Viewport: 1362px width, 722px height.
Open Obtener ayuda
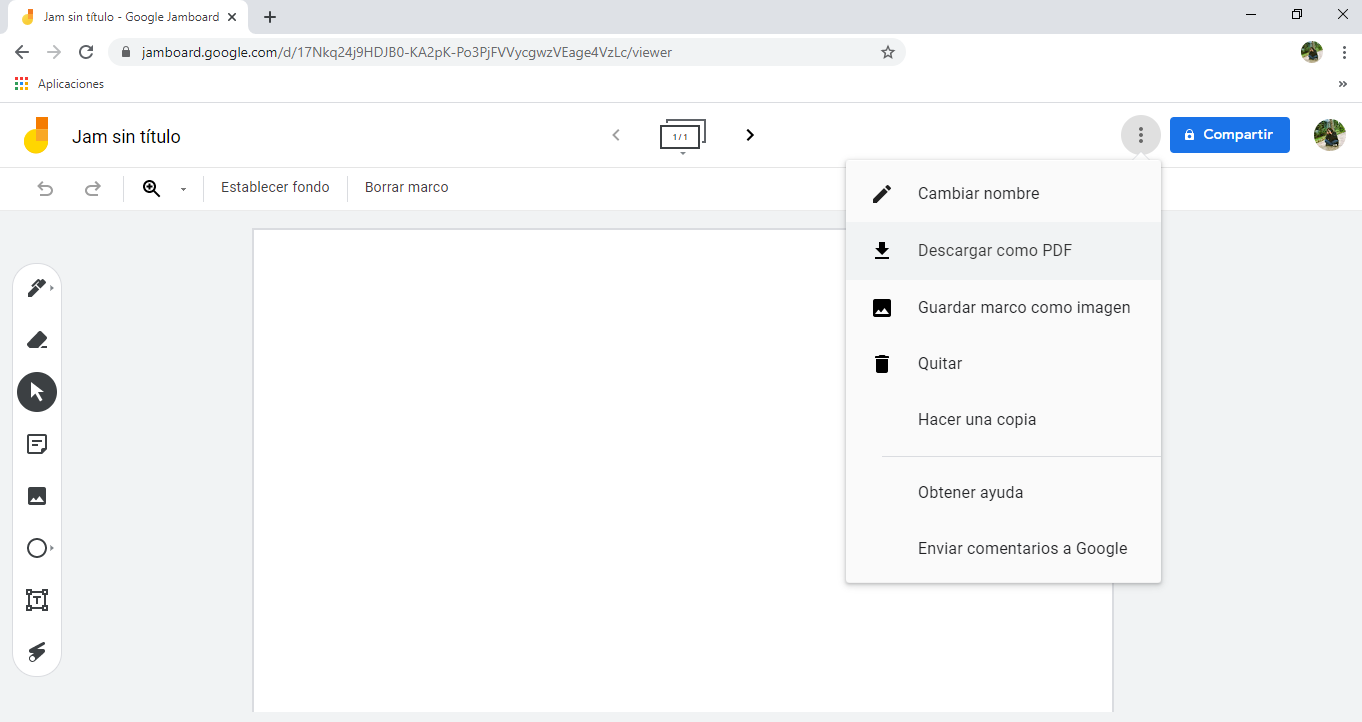tap(1003, 493)
